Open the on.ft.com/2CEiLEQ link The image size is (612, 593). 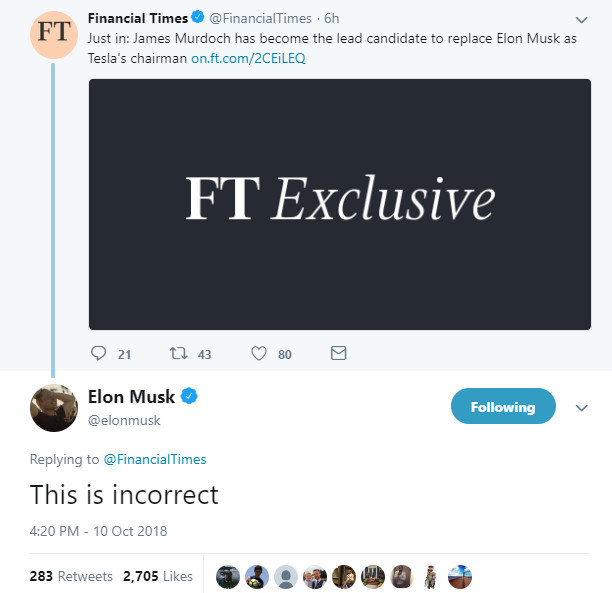[248, 58]
